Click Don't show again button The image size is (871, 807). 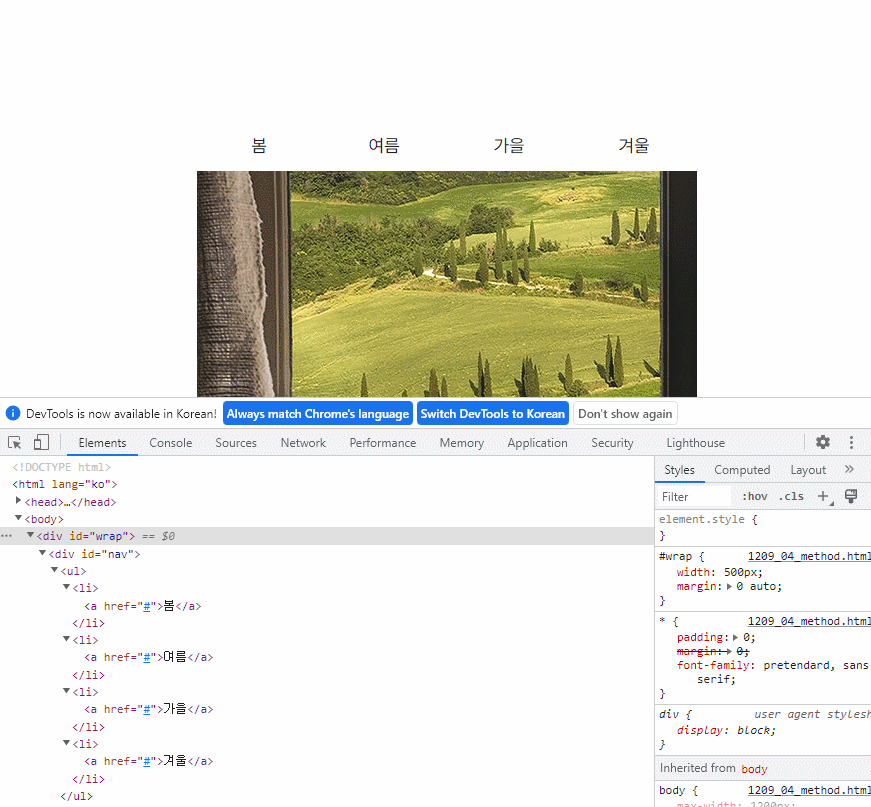click(x=625, y=413)
